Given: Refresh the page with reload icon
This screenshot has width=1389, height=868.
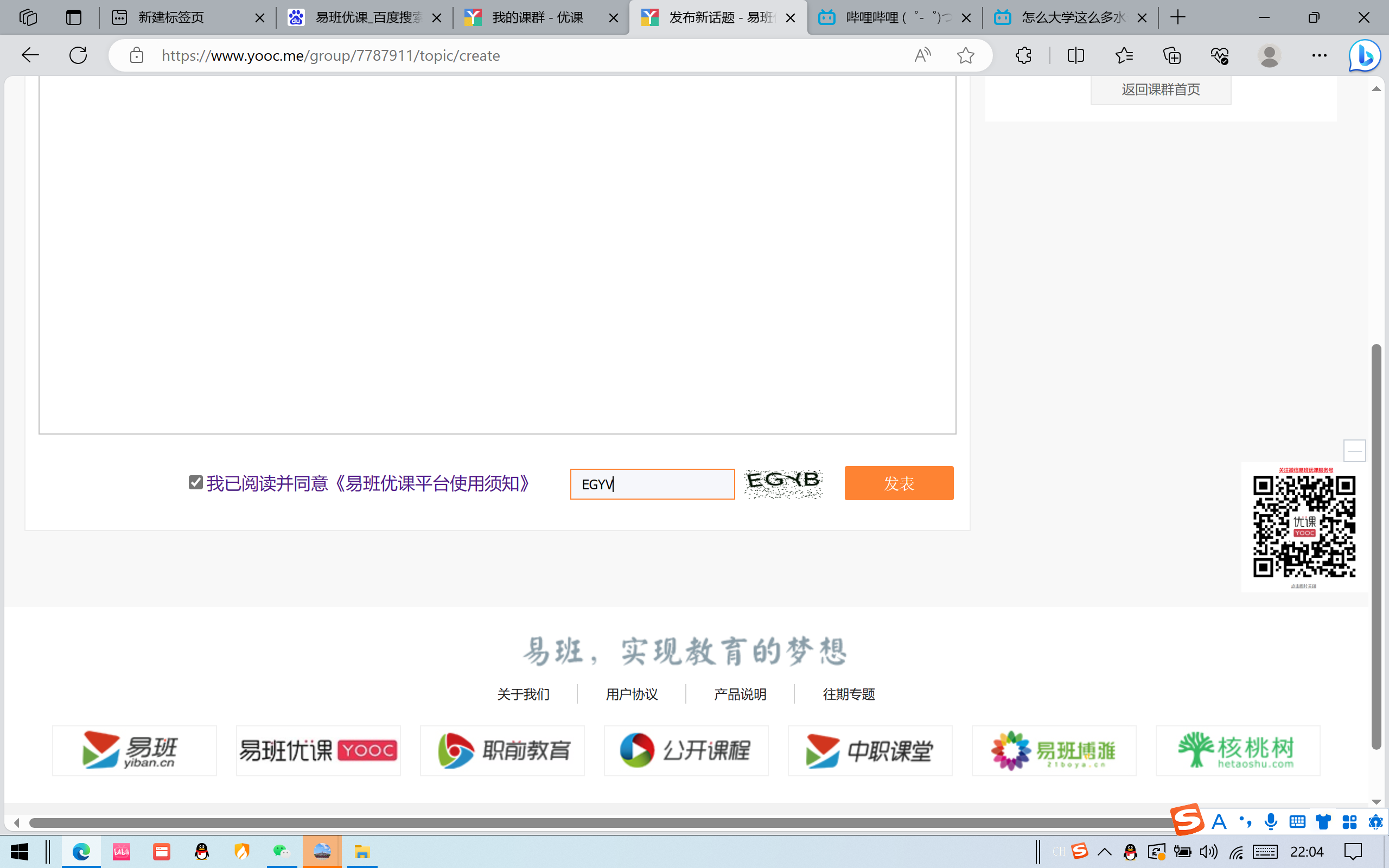Looking at the screenshot, I should point(78,56).
